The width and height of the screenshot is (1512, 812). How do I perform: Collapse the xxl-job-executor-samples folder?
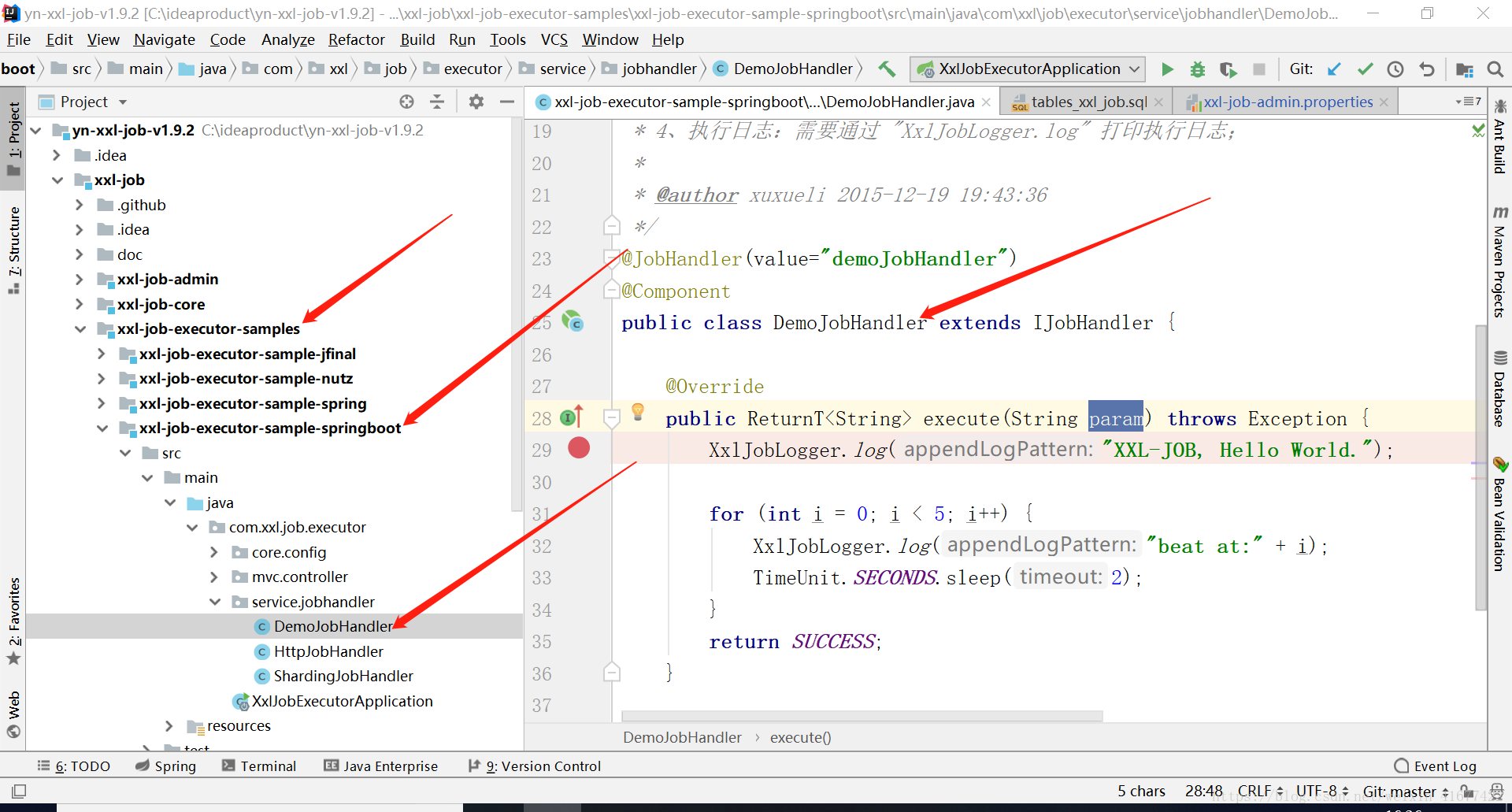coord(80,329)
